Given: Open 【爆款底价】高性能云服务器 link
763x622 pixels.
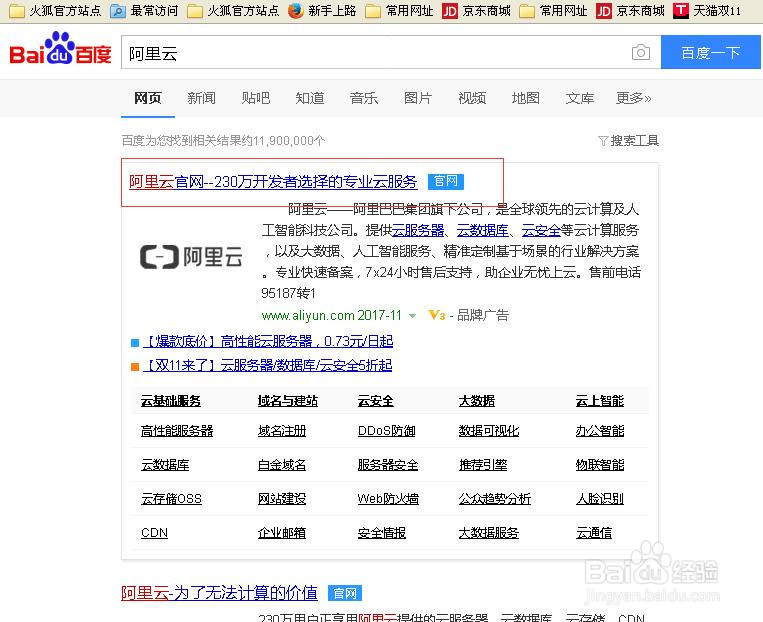Looking at the screenshot, I should tap(268, 342).
